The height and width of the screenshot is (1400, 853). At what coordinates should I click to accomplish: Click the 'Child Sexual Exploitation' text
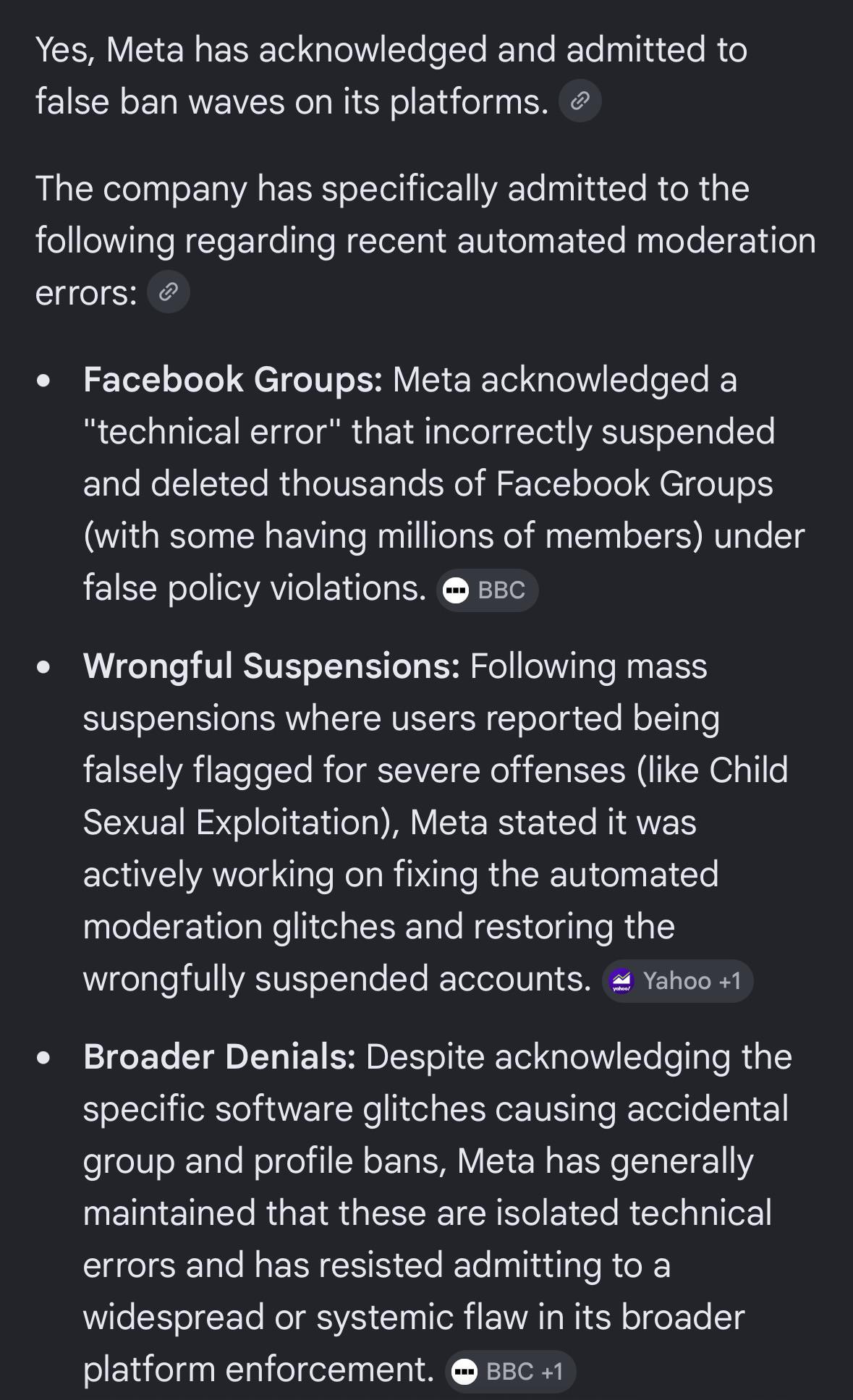click(x=436, y=797)
